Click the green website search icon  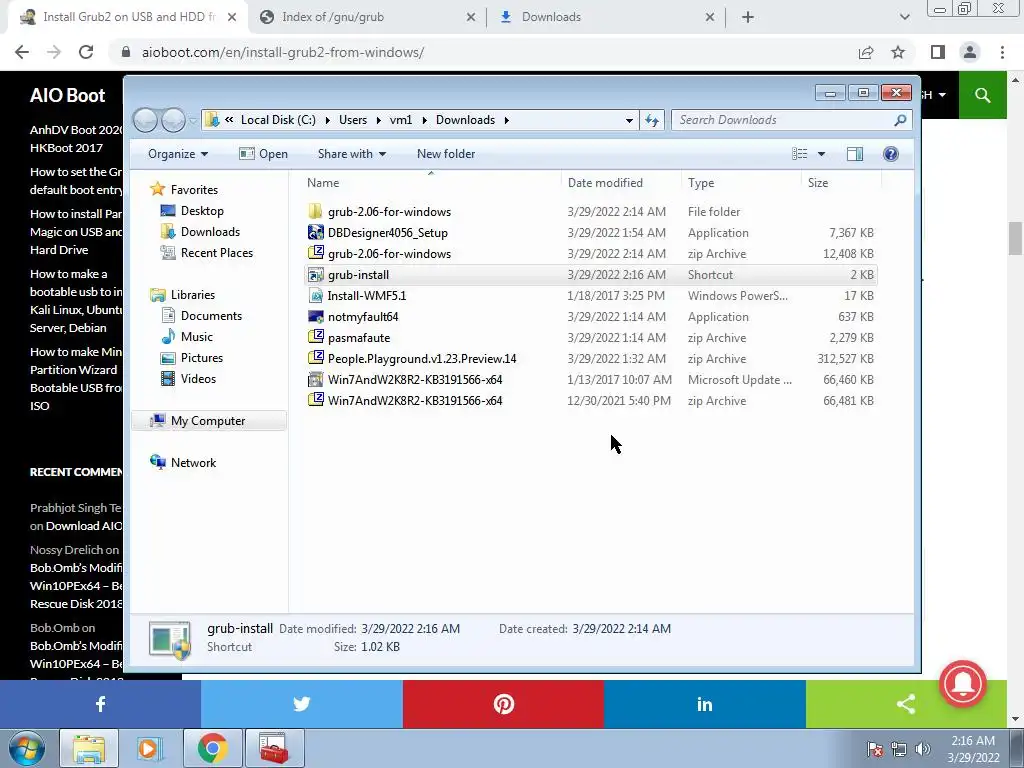982,95
